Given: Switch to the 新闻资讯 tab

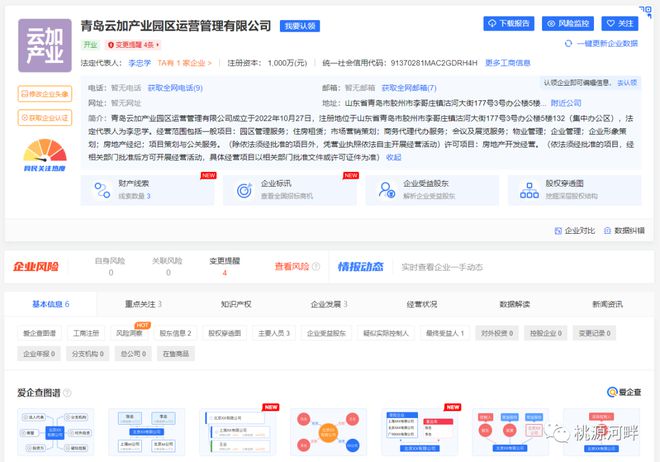Looking at the screenshot, I should (x=607, y=304).
